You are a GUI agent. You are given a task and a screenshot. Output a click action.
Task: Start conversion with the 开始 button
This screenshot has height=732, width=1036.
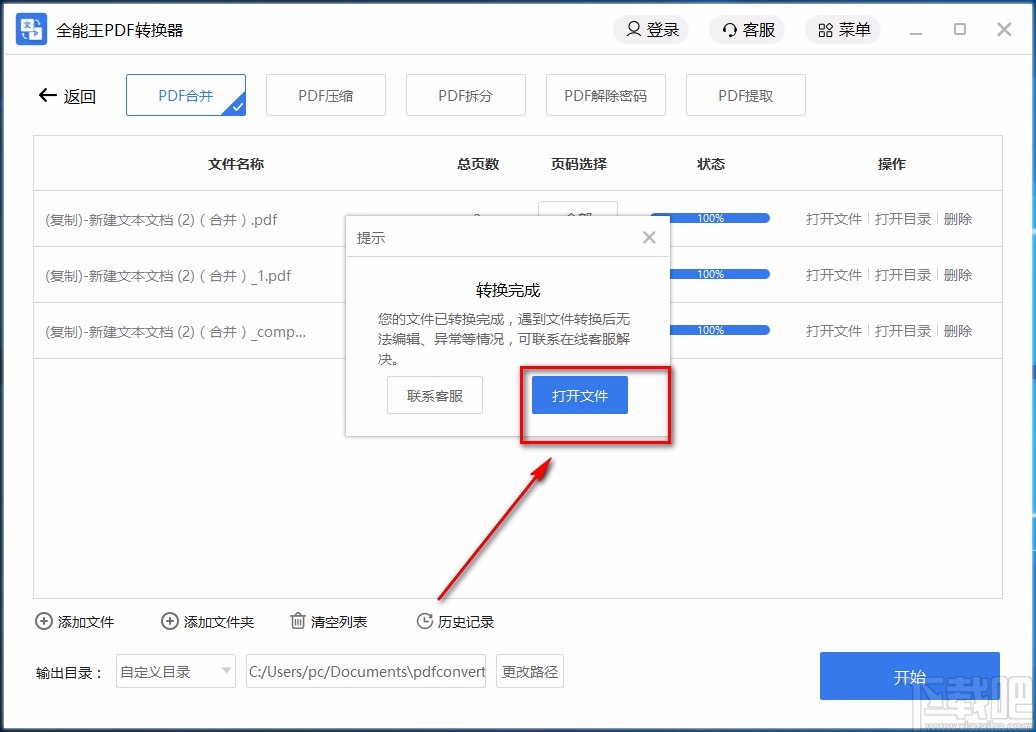pos(910,676)
